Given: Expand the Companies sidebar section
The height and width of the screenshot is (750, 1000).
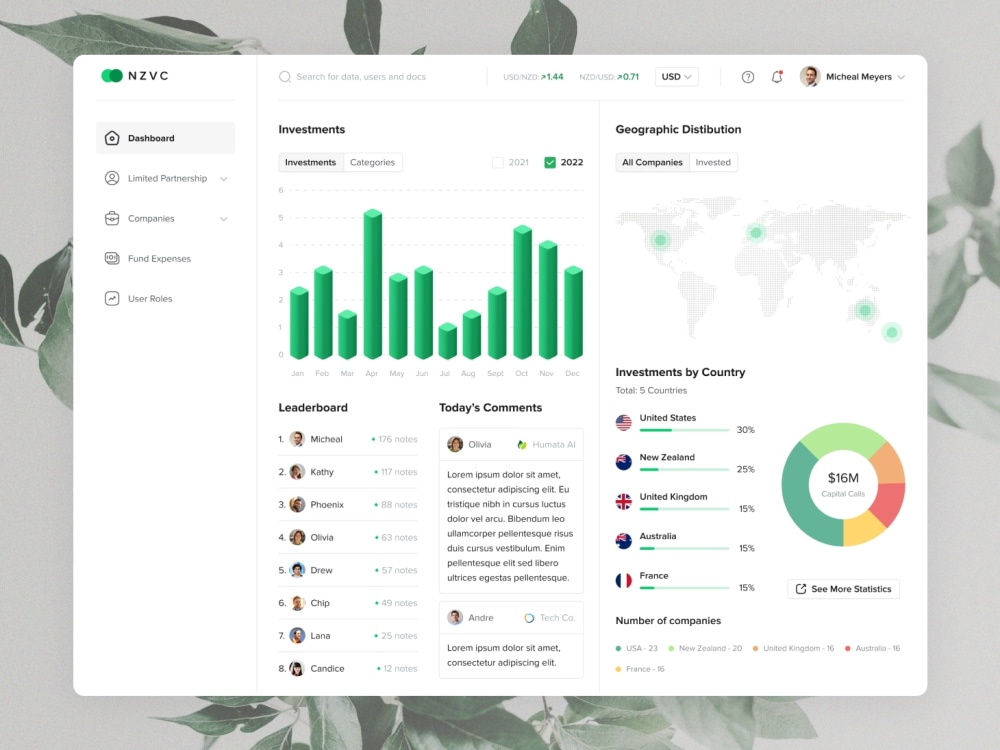Looking at the screenshot, I should pyautogui.click(x=226, y=218).
